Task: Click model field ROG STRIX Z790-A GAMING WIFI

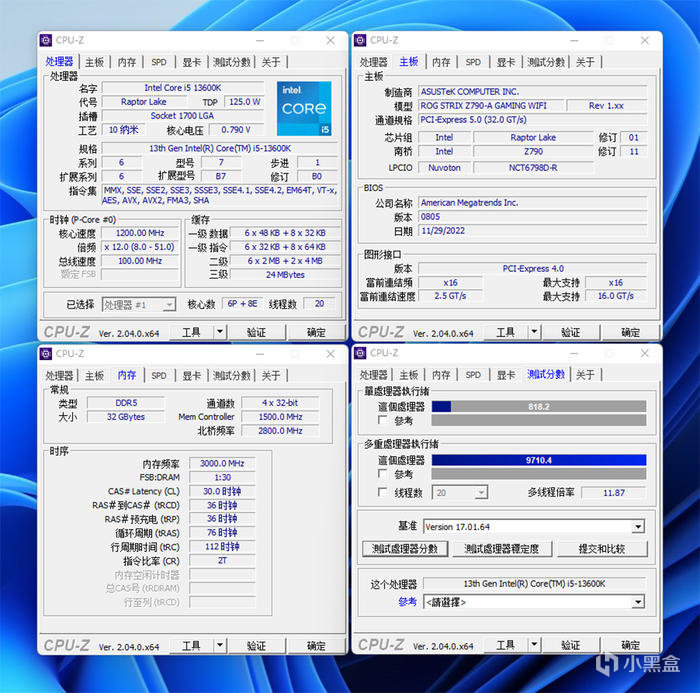Action: pos(490,106)
